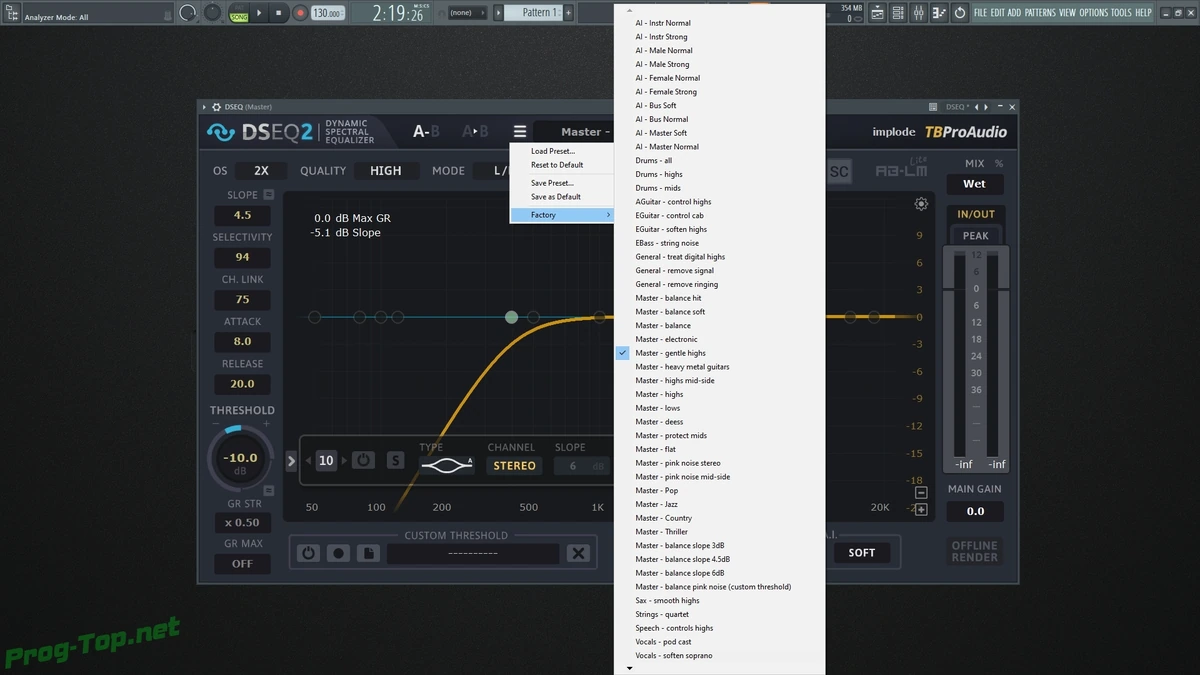
Task: Select the filter TYPE curve icon
Action: [446, 465]
